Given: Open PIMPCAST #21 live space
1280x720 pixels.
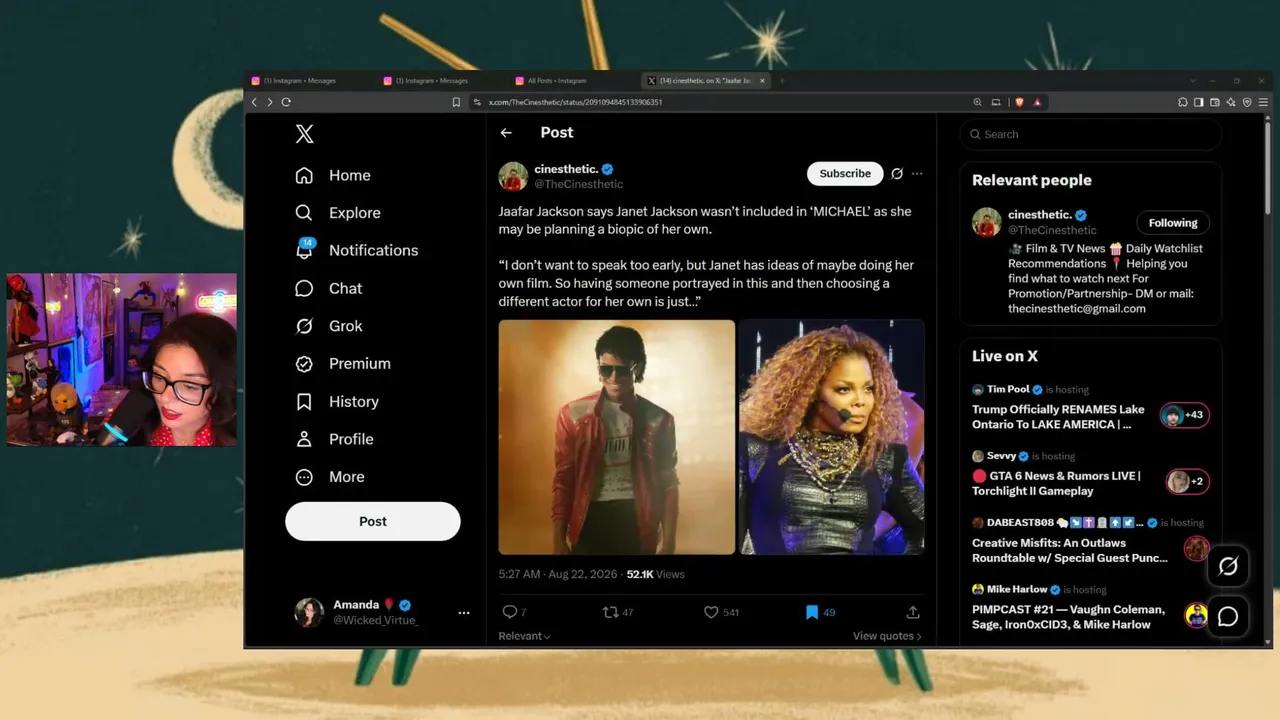Looking at the screenshot, I should coord(1090,609).
